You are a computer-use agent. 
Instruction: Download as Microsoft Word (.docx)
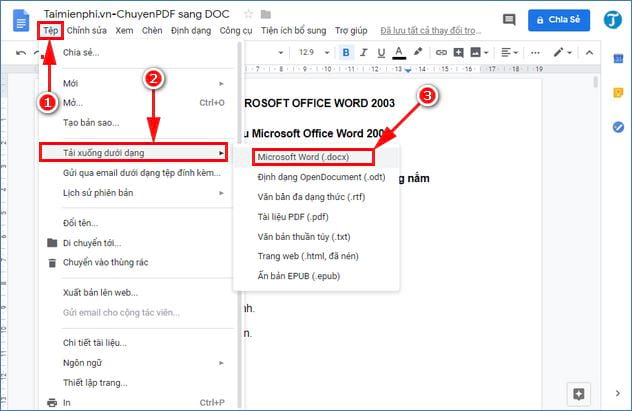317,157
